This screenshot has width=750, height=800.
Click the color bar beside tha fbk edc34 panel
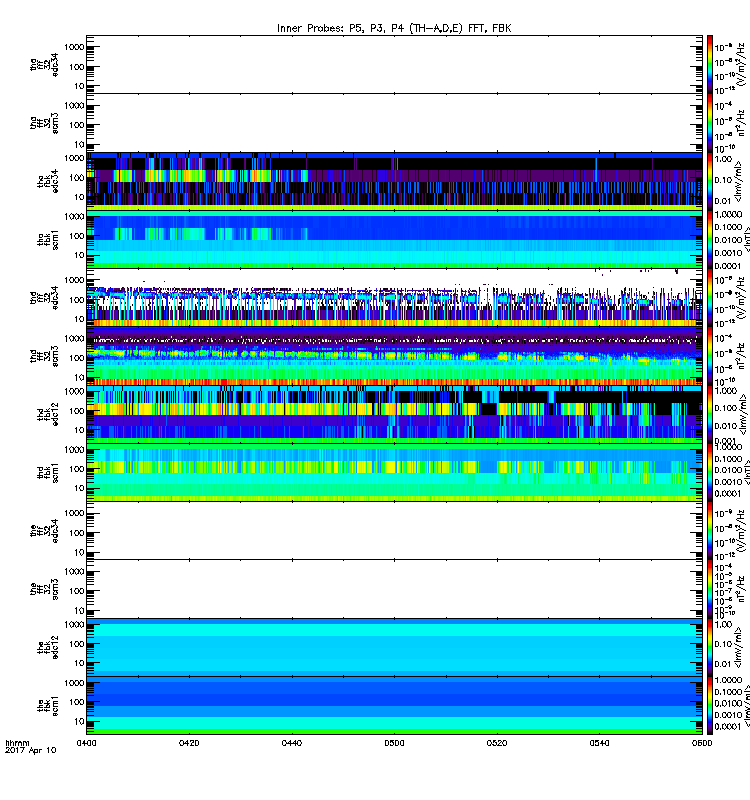pyautogui.click(x=710, y=181)
